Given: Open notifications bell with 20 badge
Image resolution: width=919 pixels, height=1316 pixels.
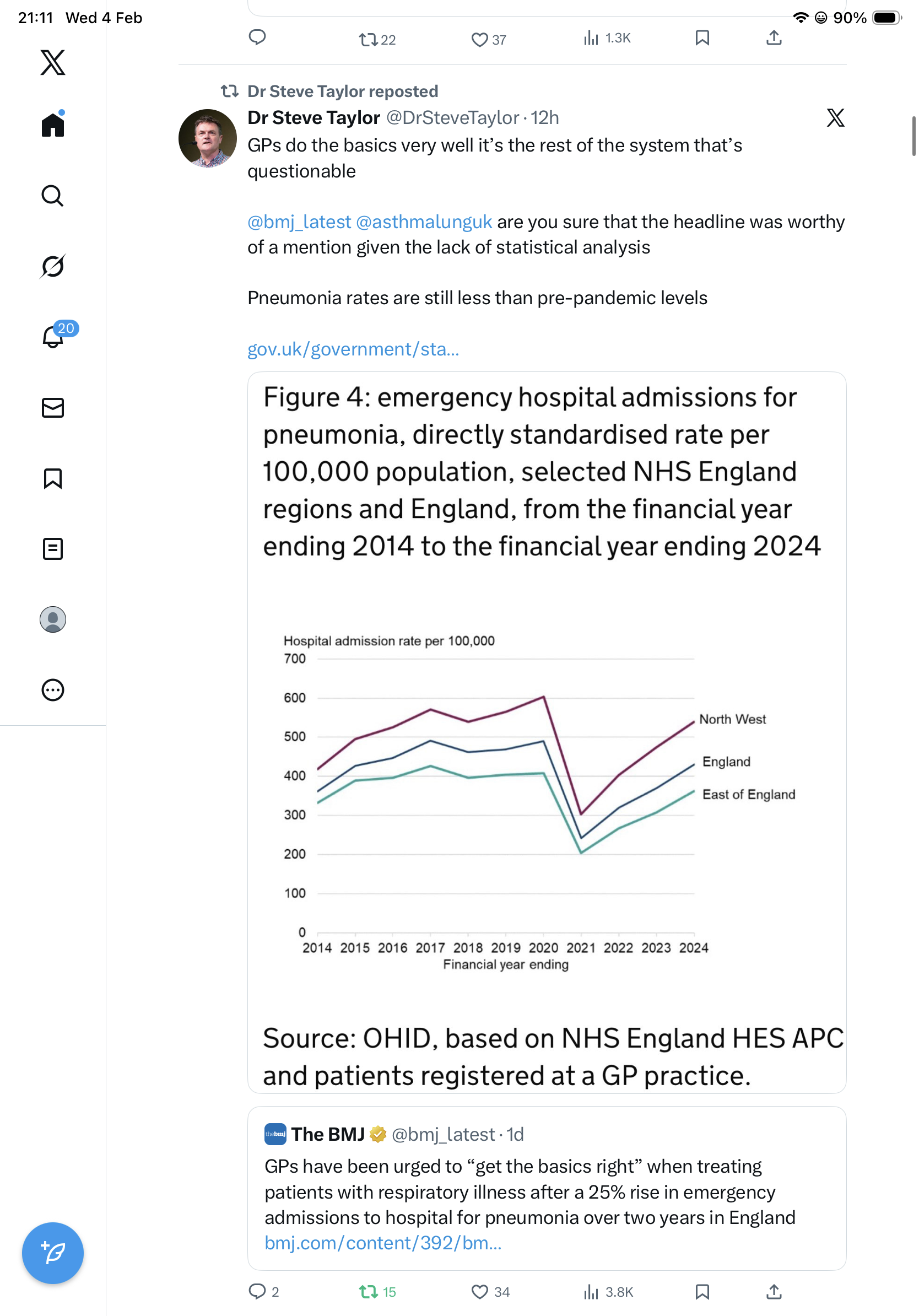Looking at the screenshot, I should [x=53, y=337].
